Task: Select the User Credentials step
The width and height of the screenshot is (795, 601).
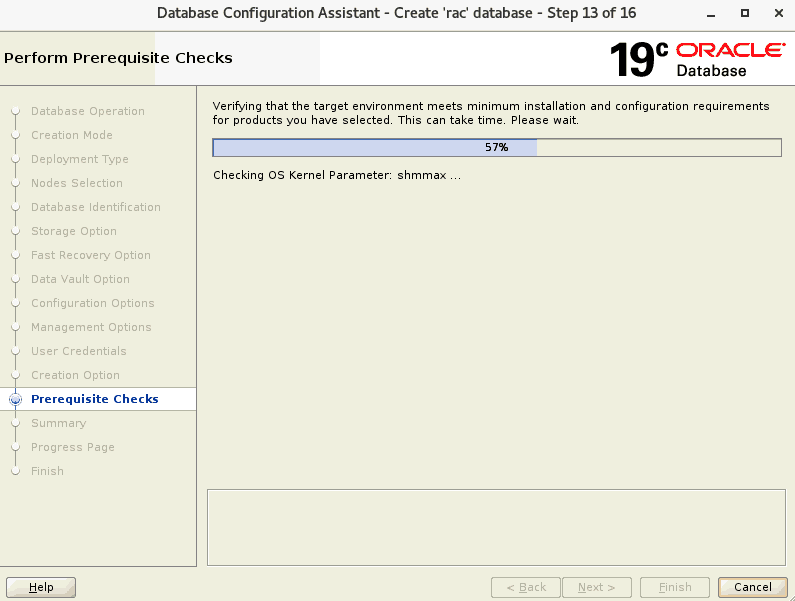Action: 79,351
